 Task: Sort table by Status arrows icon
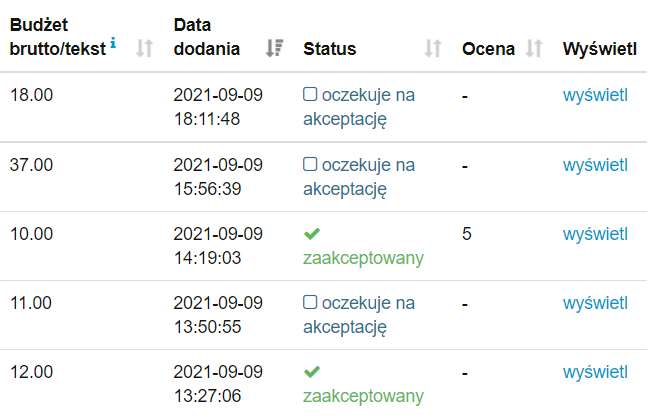(x=433, y=48)
